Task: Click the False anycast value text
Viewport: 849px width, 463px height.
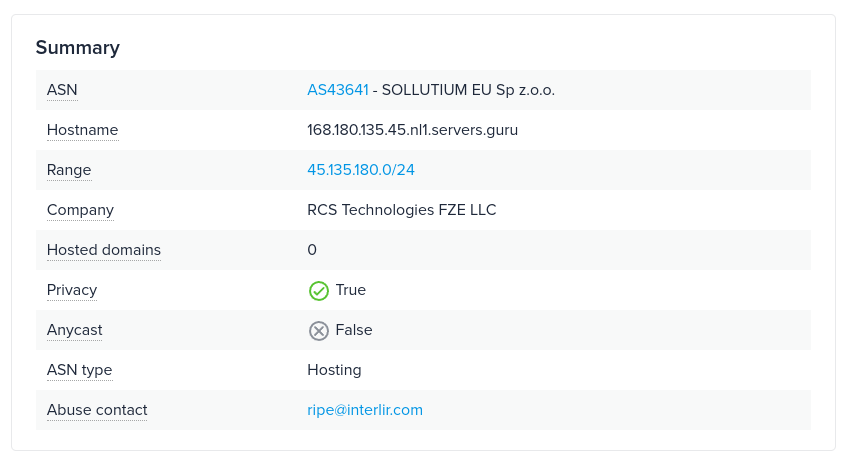Action: [354, 330]
